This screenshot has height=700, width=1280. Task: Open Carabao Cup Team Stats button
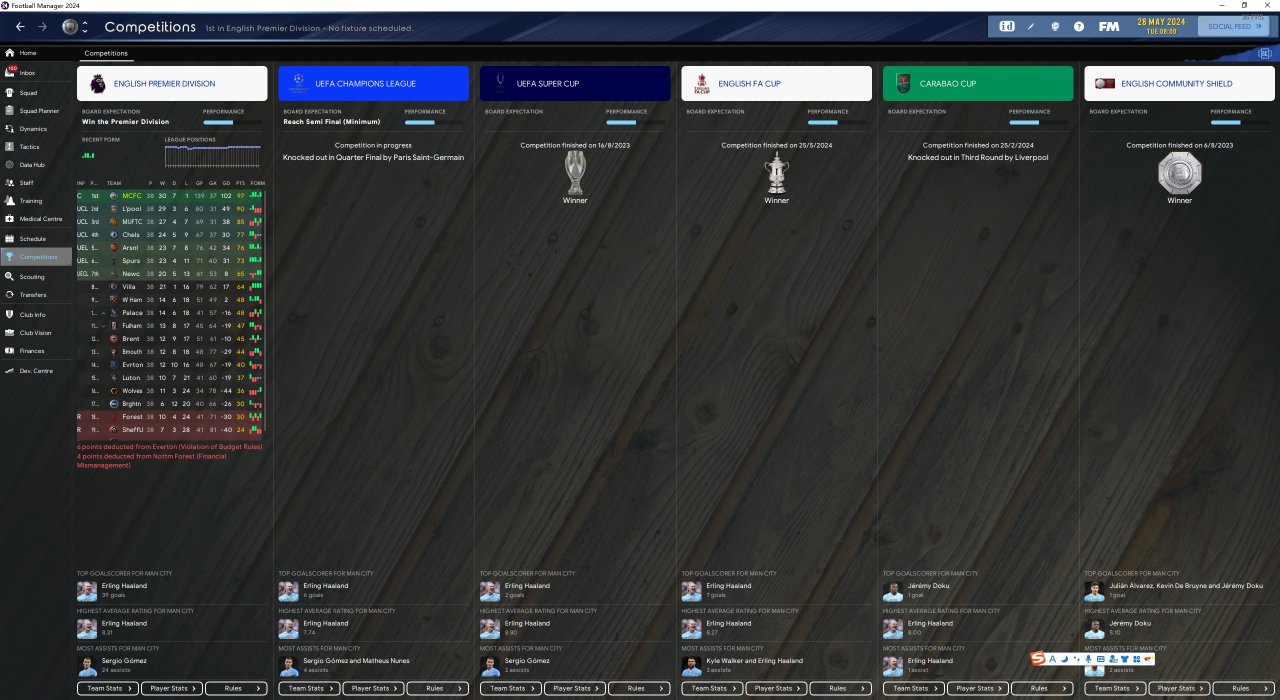tap(914, 688)
